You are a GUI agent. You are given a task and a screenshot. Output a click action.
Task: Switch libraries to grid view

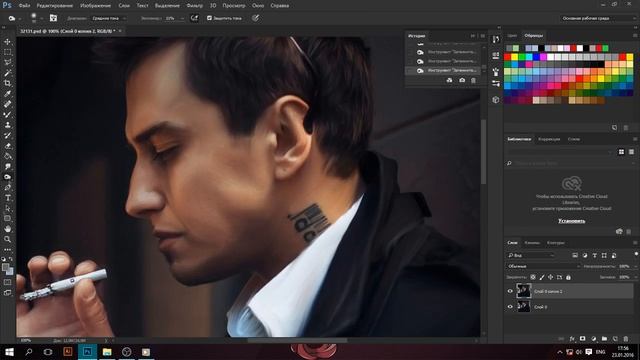(621, 152)
